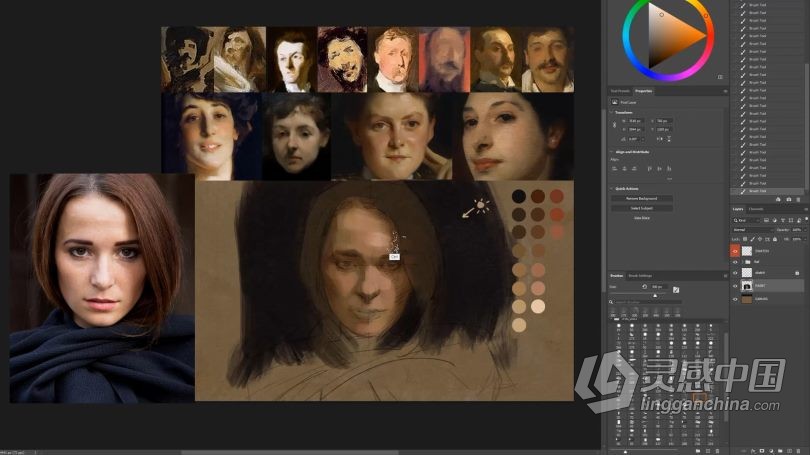Filter layers by pixel layers icon

click(x=766, y=220)
